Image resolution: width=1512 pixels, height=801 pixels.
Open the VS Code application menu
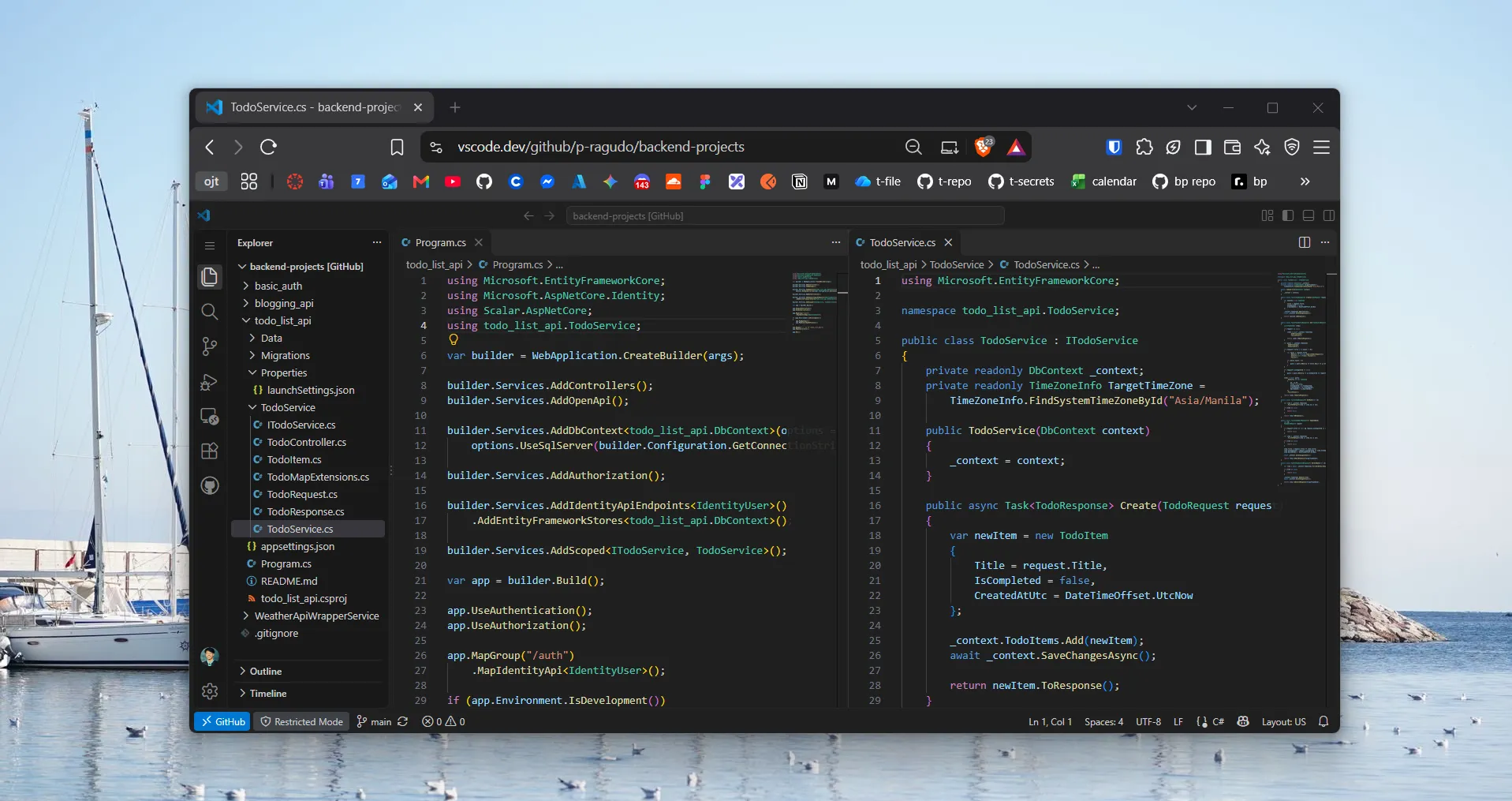click(209, 245)
